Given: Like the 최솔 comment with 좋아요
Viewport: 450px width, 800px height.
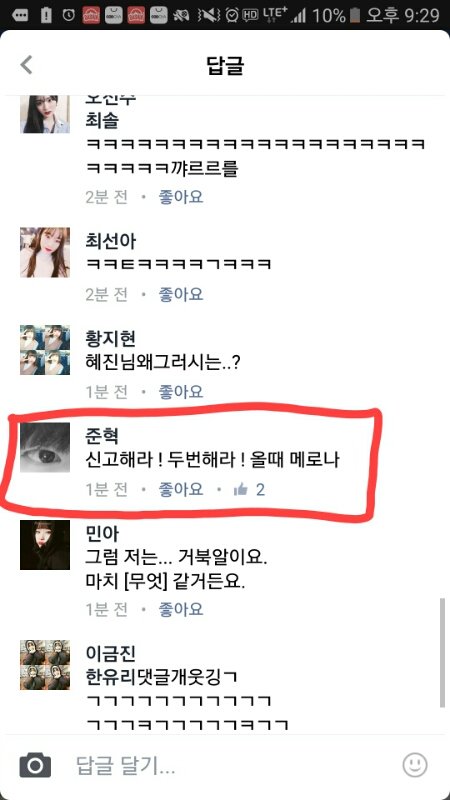Looking at the screenshot, I should point(181,196).
